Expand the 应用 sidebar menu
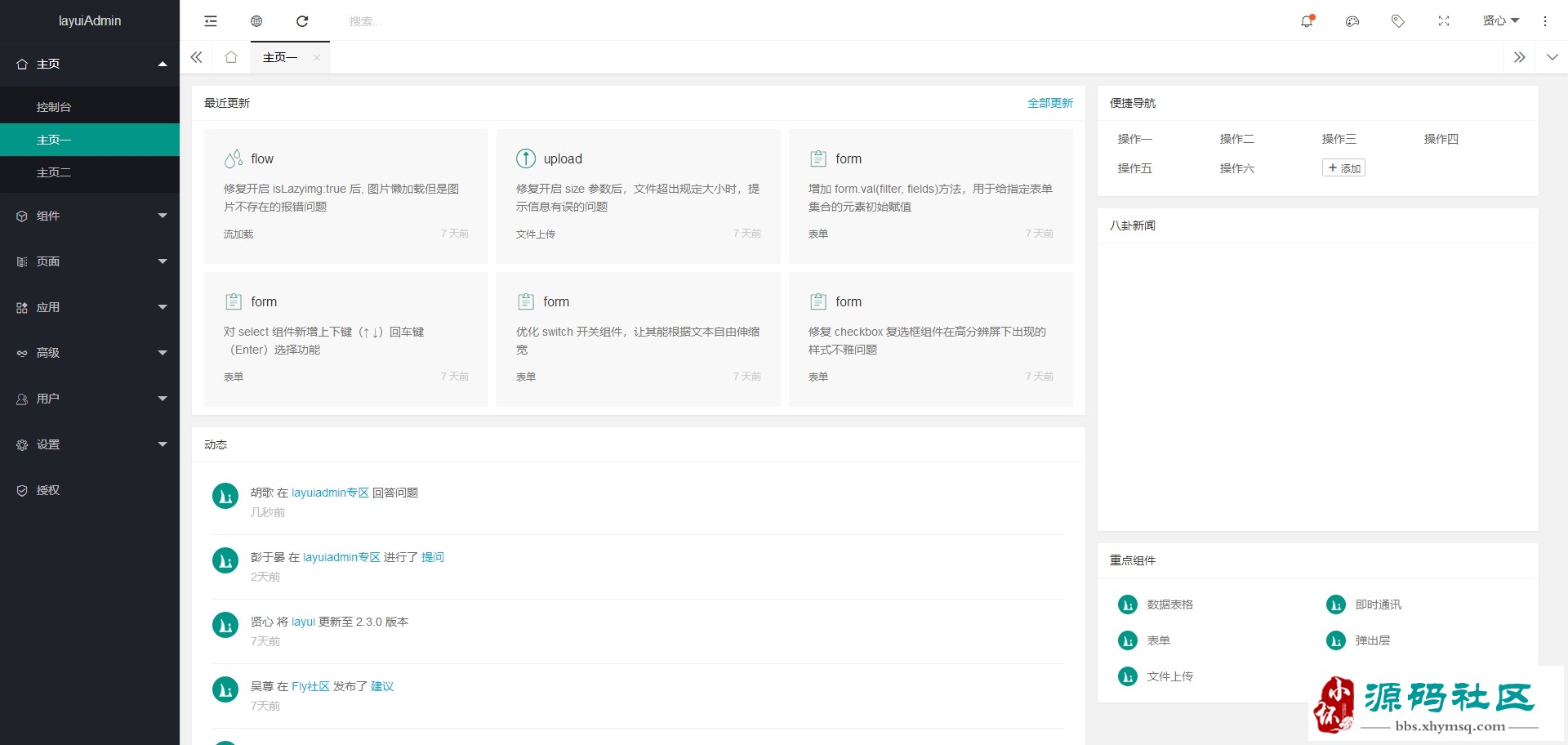 tap(90, 307)
